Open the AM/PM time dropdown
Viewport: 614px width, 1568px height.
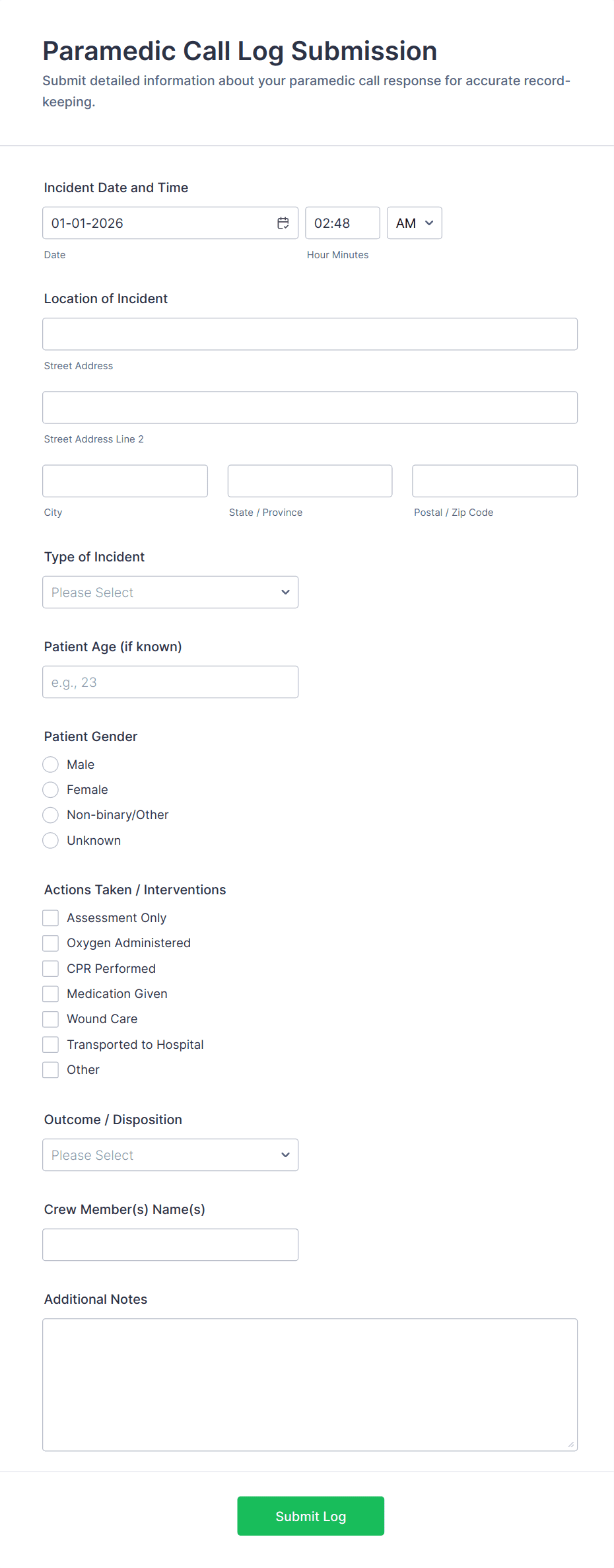click(414, 223)
